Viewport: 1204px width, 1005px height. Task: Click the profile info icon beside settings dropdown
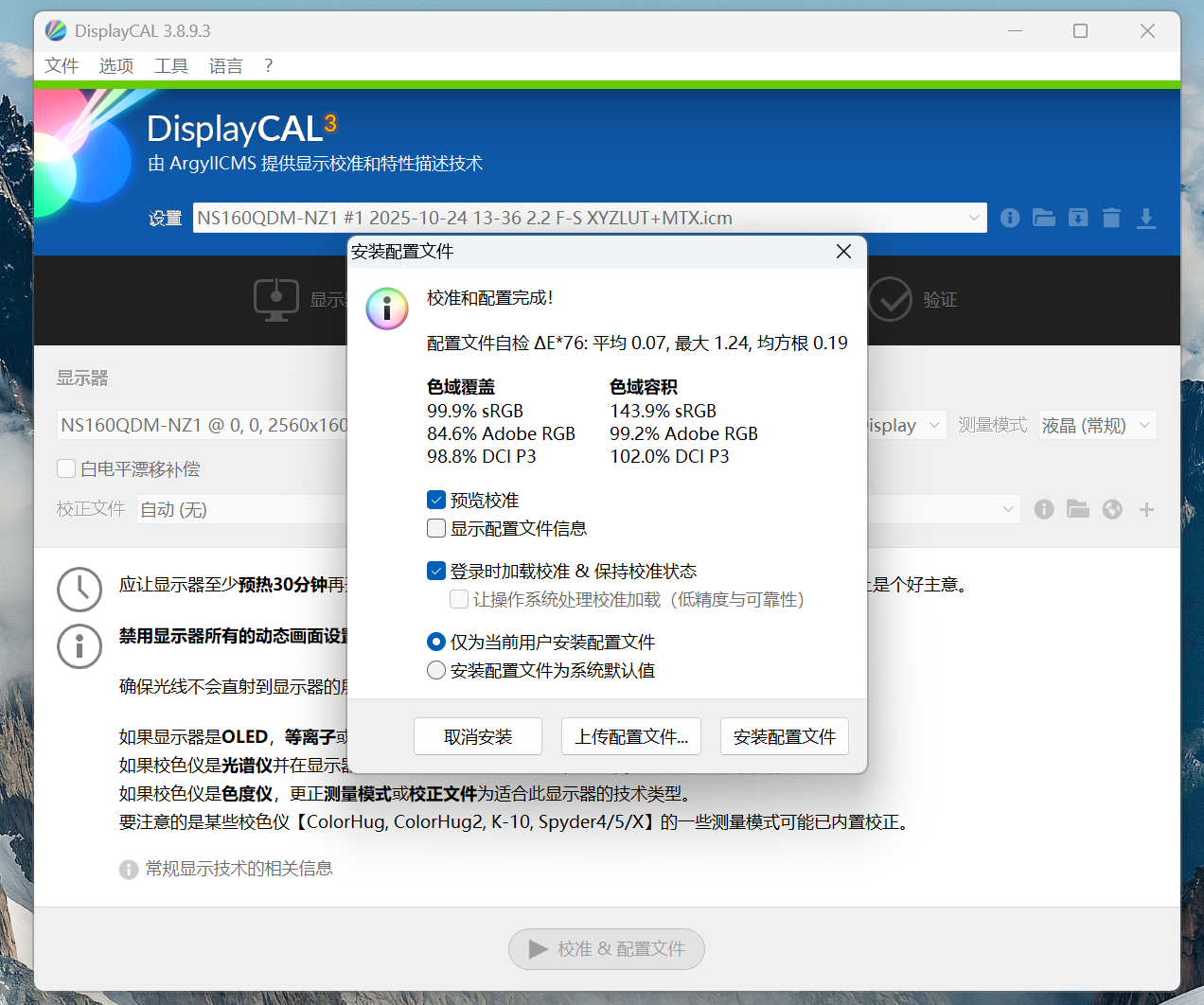click(1010, 218)
